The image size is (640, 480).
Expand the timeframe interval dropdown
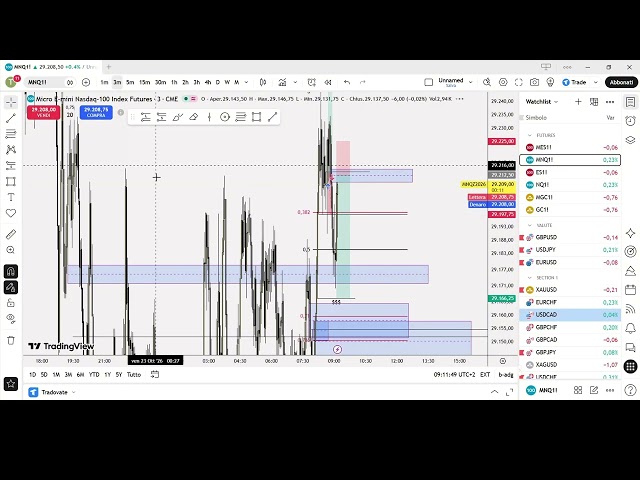click(246, 82)
